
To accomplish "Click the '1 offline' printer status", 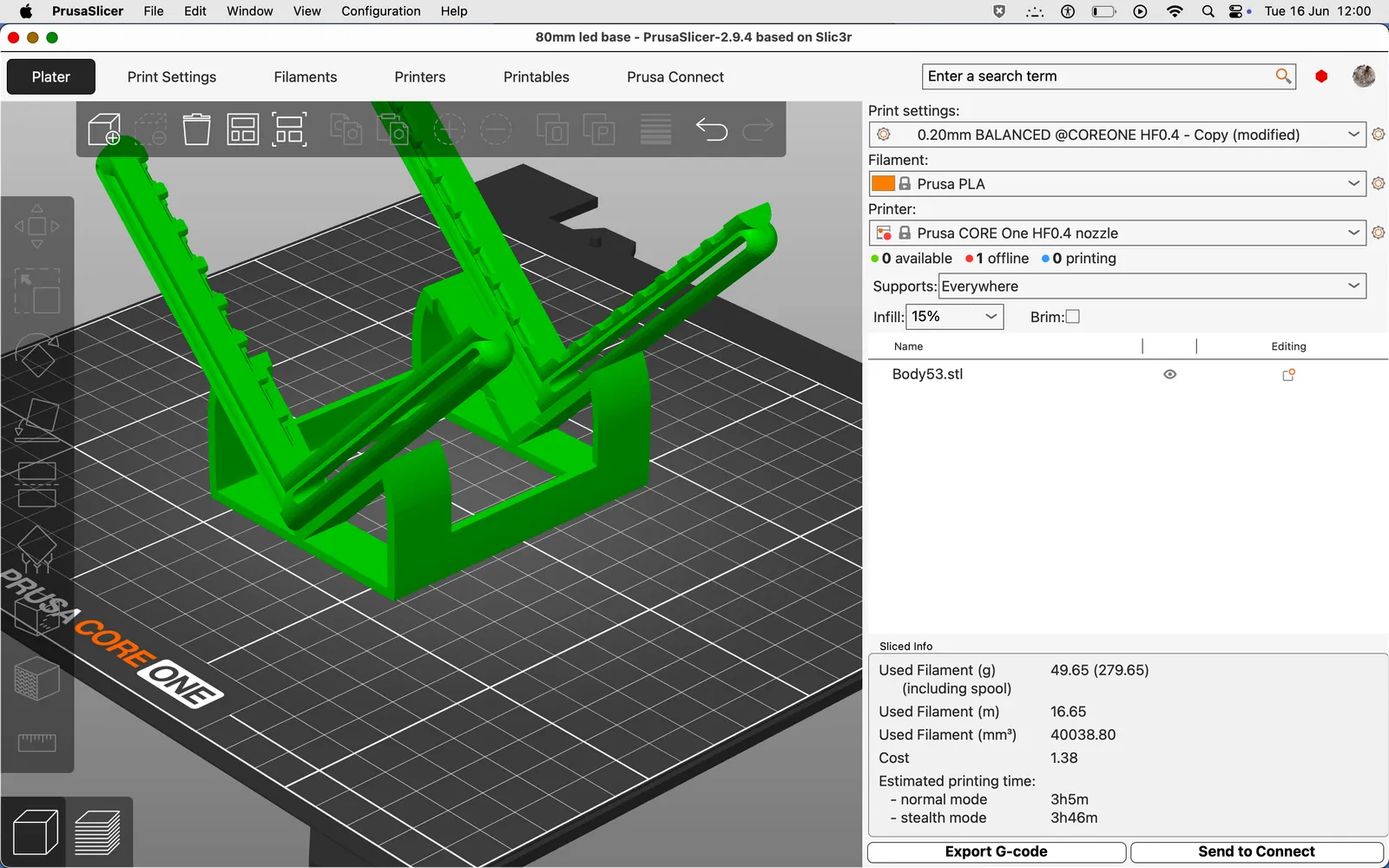I will point(997,259).
